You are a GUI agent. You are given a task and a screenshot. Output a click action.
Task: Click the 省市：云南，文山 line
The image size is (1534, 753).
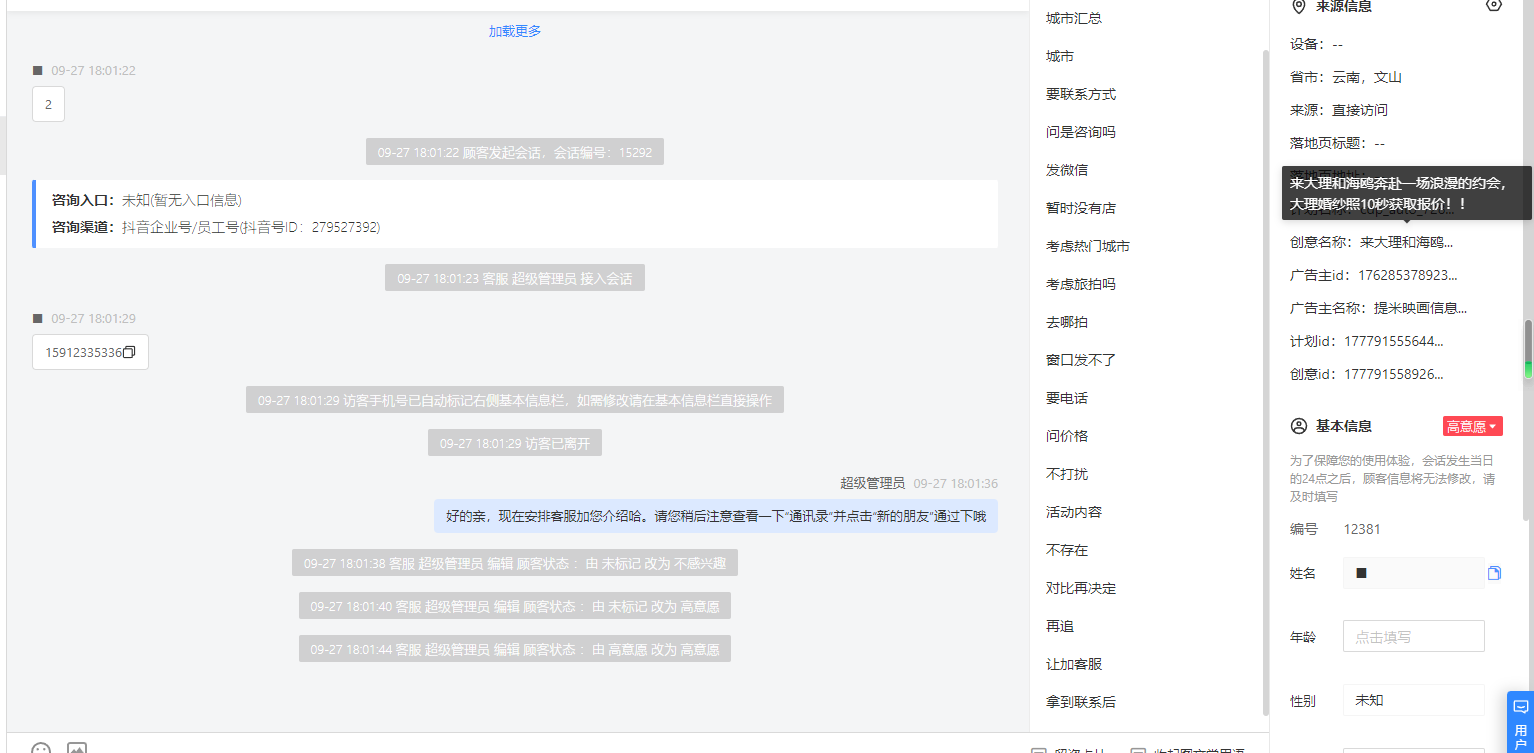click(1346, 77)
